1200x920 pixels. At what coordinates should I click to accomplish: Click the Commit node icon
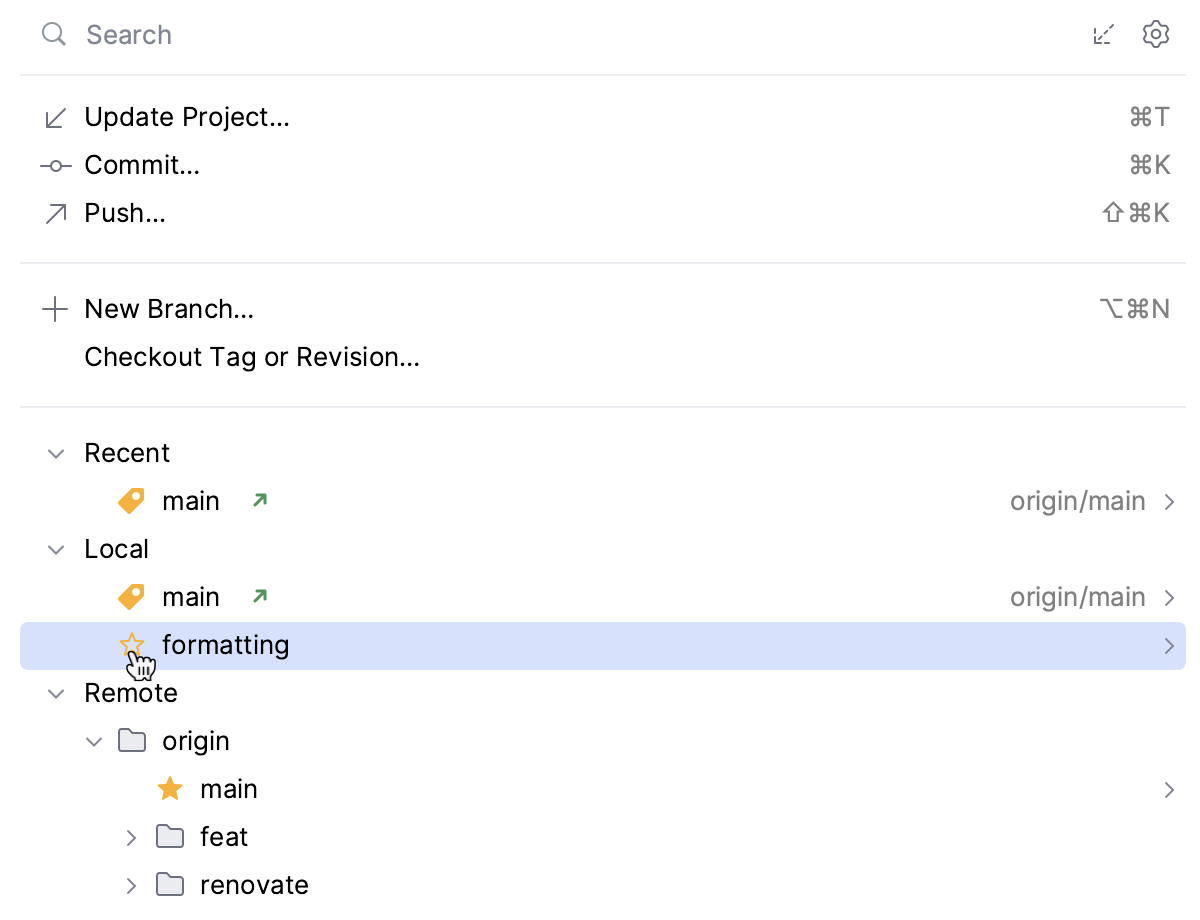[56, 166]
